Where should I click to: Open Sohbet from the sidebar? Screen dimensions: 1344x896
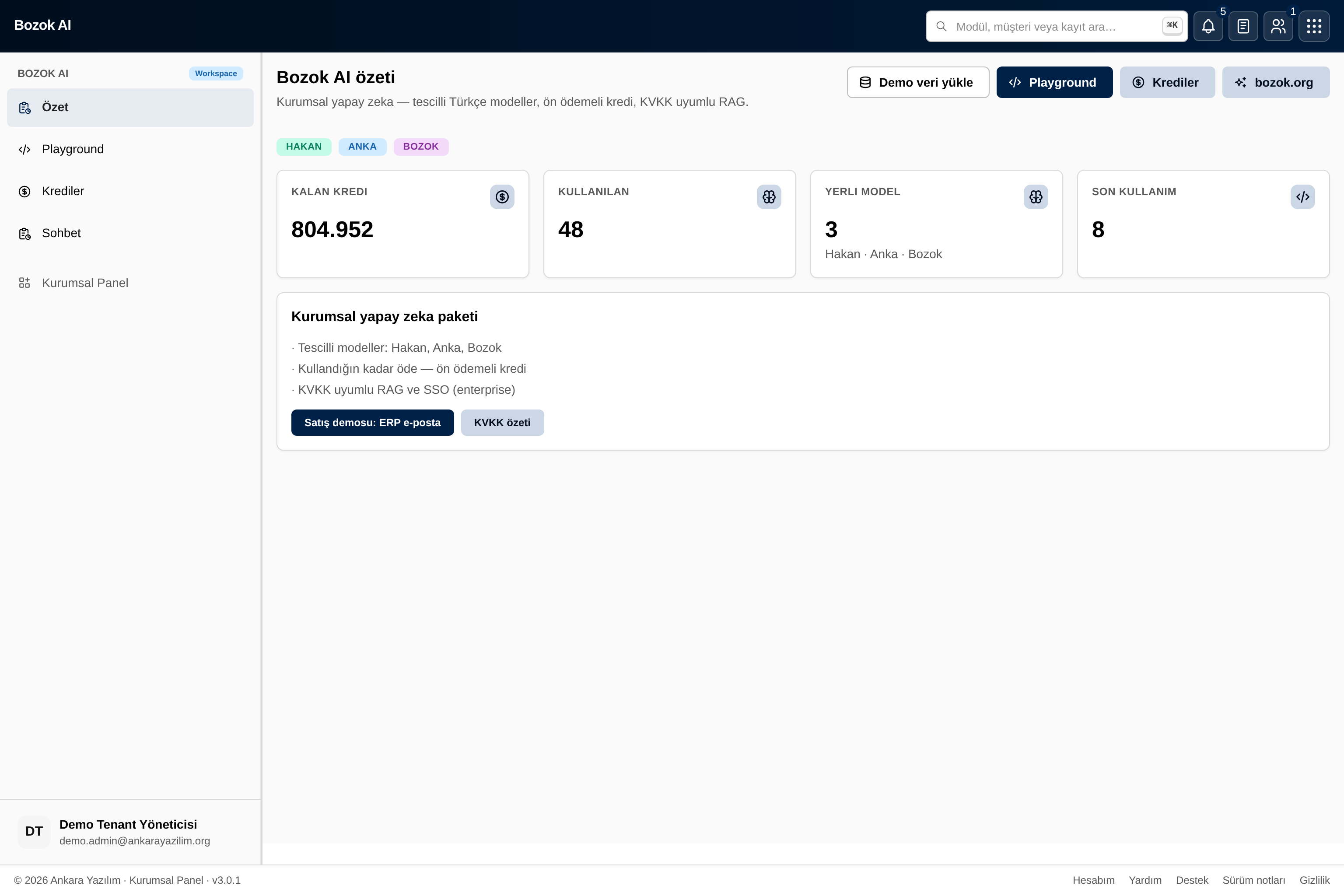130,234
